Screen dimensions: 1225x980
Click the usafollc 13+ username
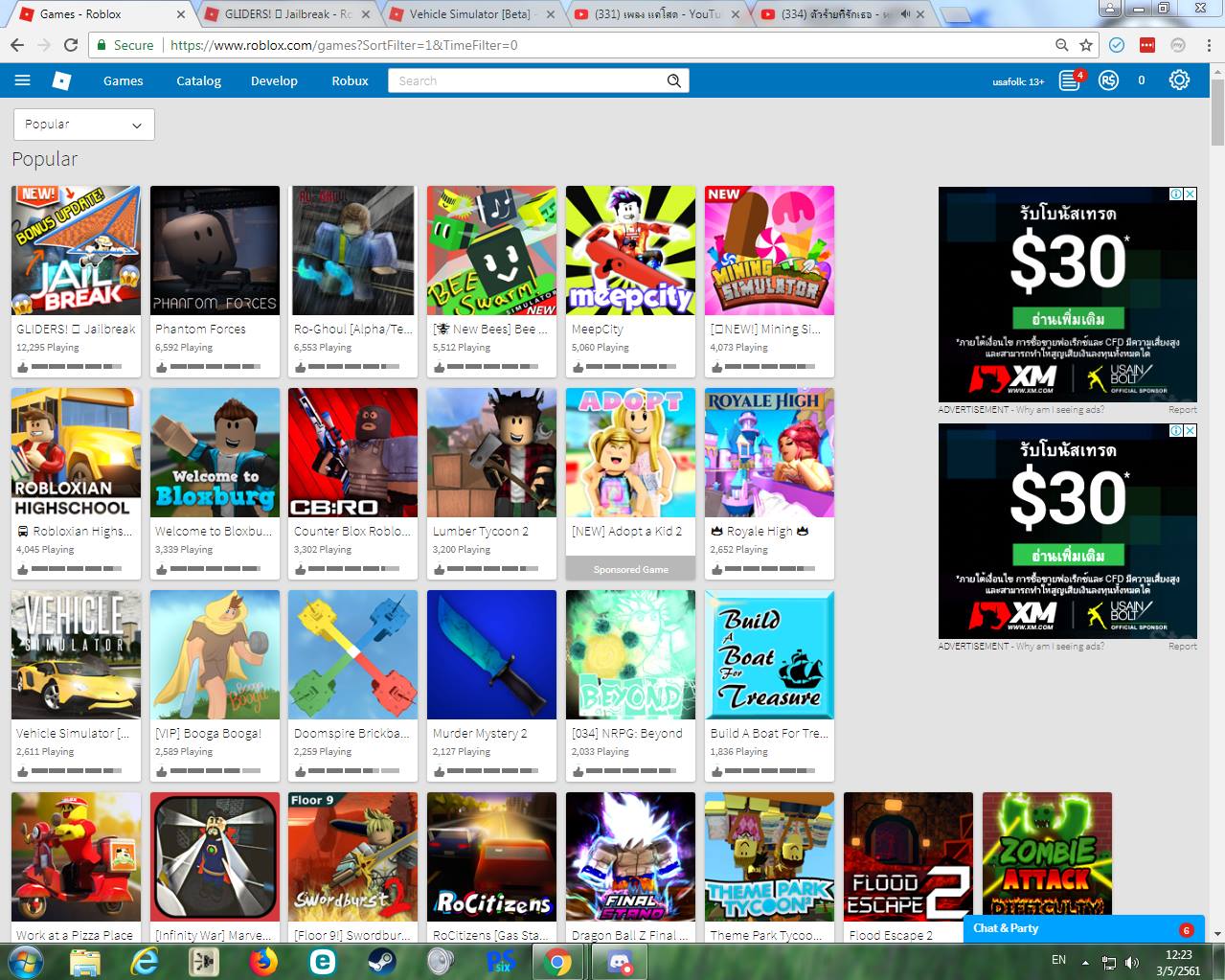(1018, 81)
